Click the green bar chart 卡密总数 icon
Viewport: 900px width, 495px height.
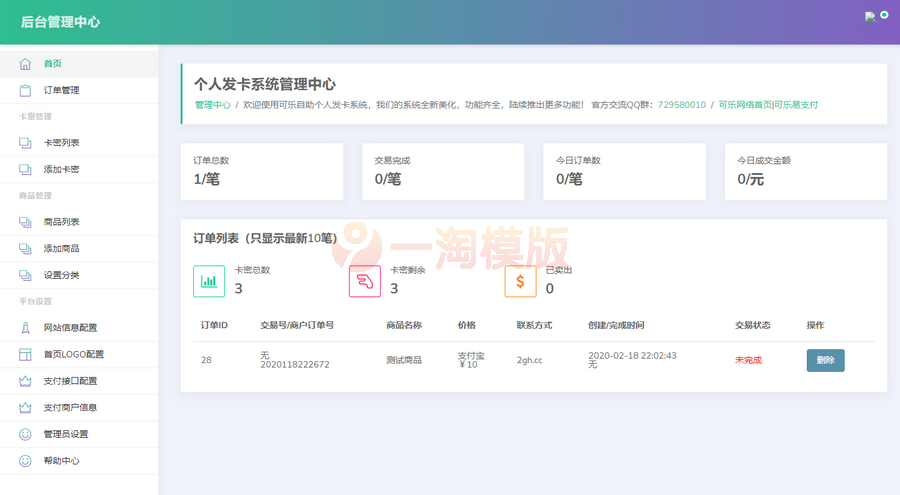point(209,281)
